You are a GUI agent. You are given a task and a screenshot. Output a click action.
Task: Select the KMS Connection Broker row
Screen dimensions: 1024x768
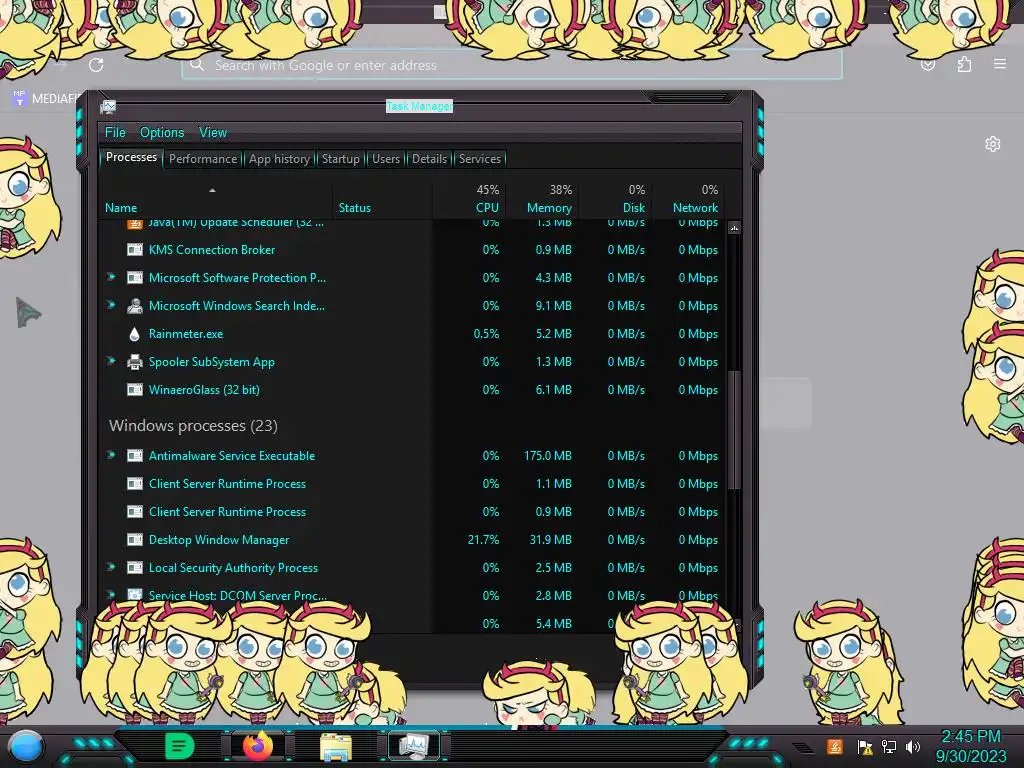[413, 249]
